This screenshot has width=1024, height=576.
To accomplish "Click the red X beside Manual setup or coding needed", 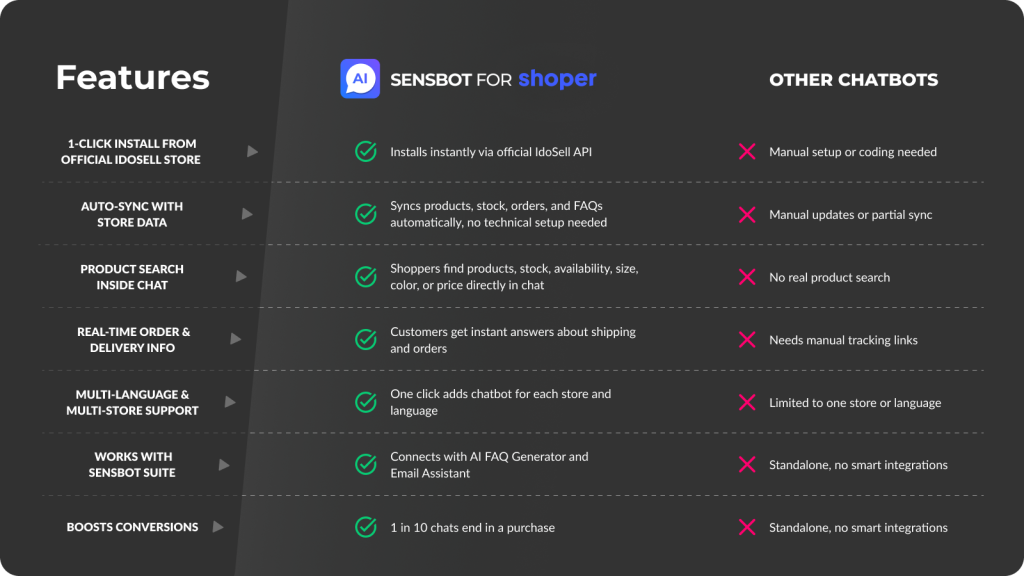I will 746,152.
